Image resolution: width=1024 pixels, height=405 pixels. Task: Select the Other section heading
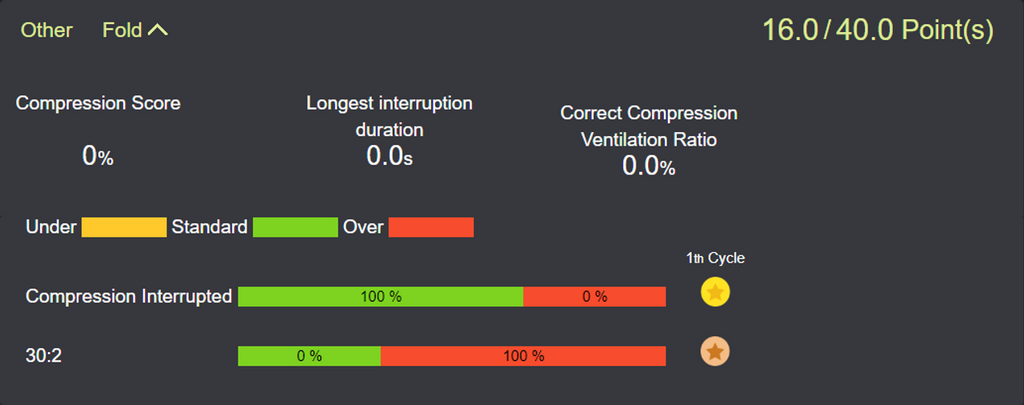(47, 30)
